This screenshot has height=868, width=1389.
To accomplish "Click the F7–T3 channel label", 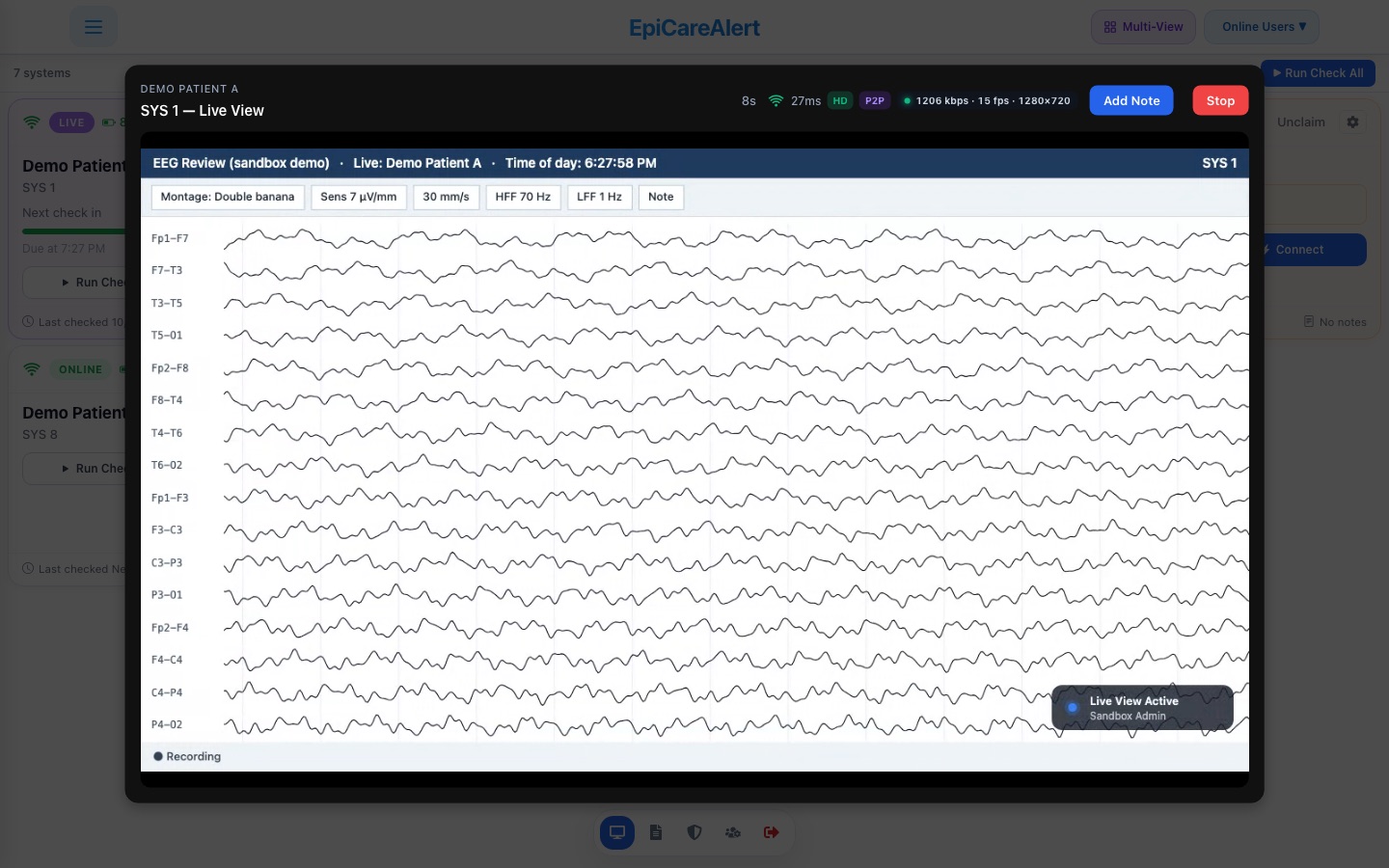I will click(x=167, y=270).
